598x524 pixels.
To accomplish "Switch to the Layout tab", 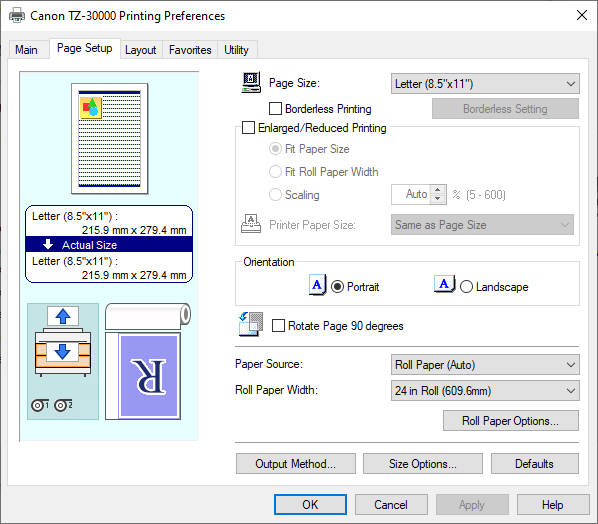I will 141,50.
